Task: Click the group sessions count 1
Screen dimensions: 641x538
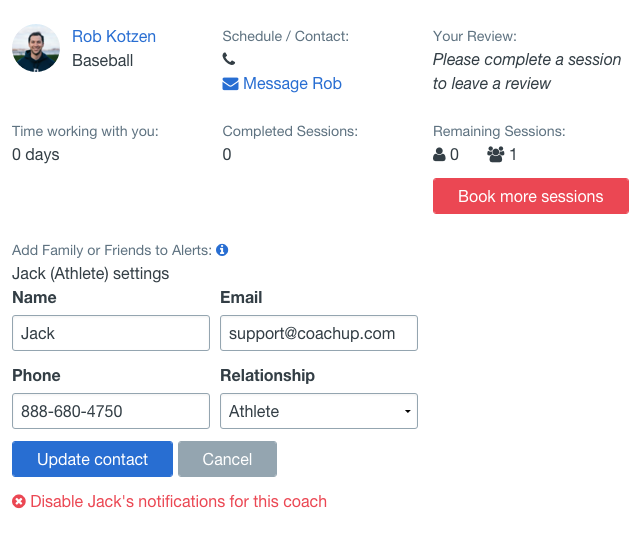Action: pyautogui.click(x=513, y=155)
